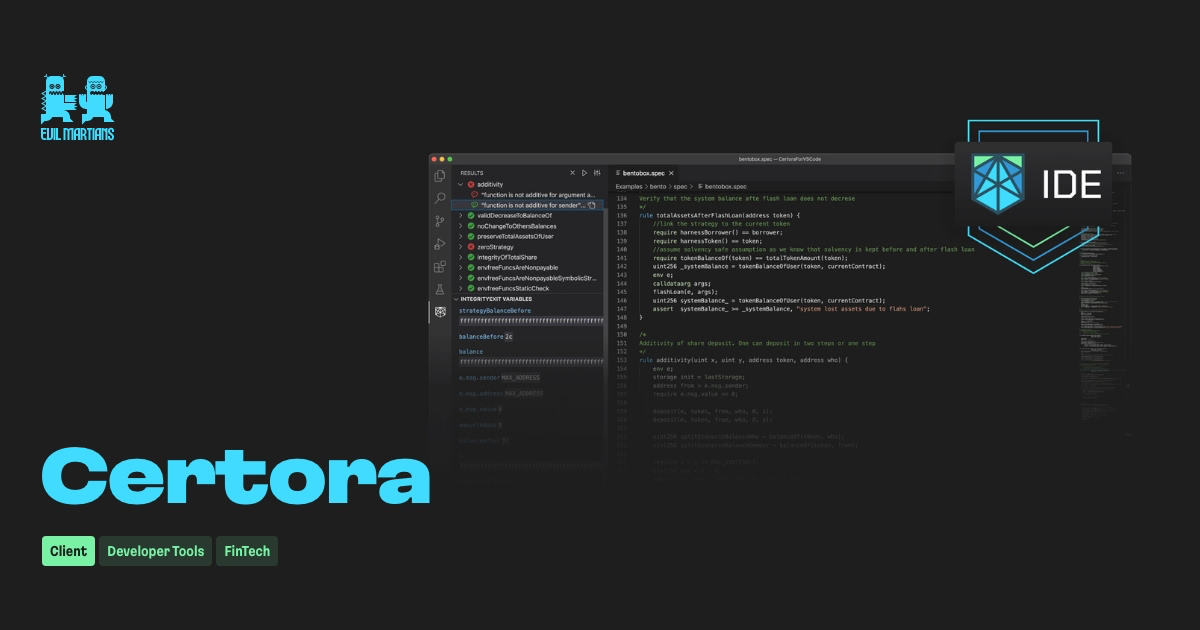
Task: Open the Source Control branch icon
Action: [x=440, y=221]
